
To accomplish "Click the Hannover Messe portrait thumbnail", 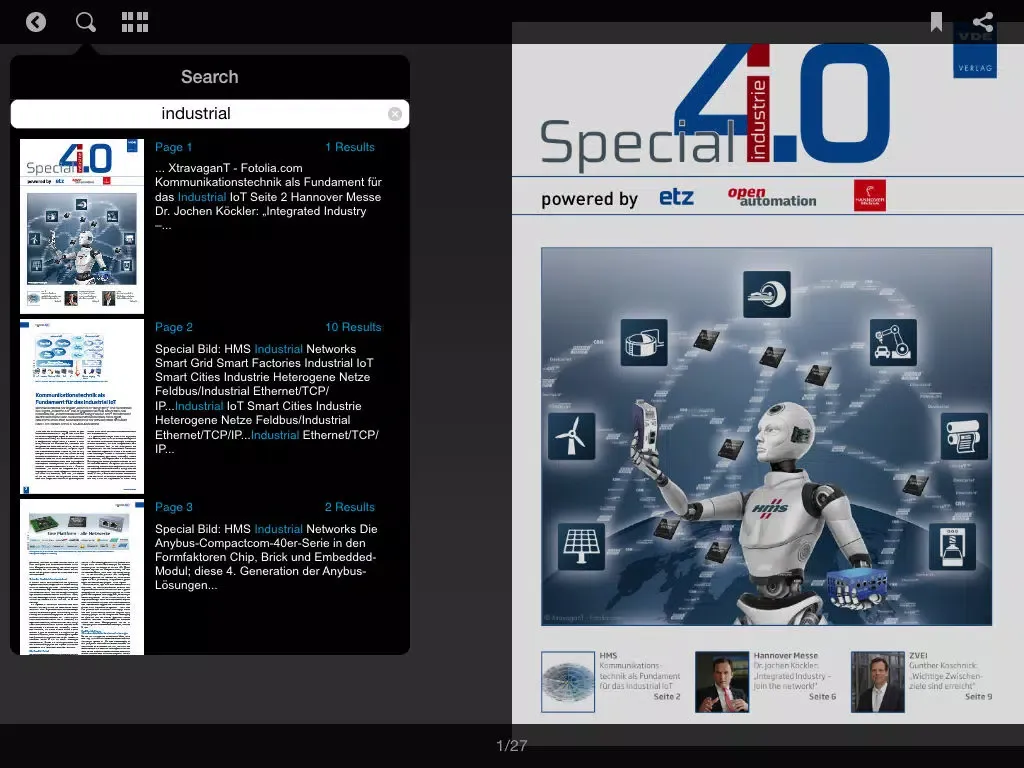I will (x=722, y=682).
